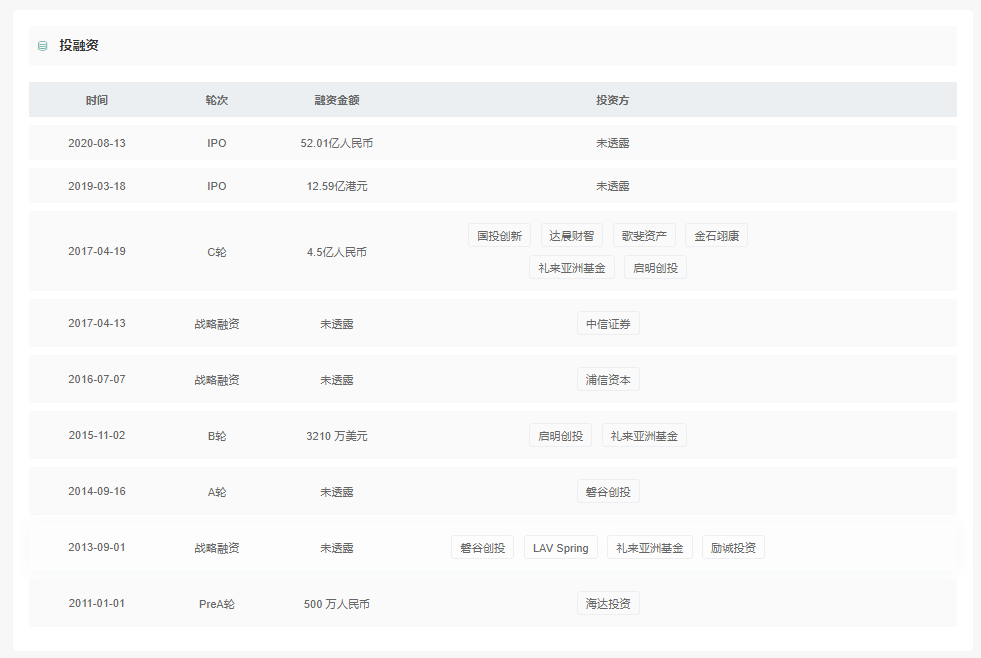Open 礼来亚洲基金 tag in the B轮 row
The height and width of the screenshot is (658, 981).
(644, 436)
